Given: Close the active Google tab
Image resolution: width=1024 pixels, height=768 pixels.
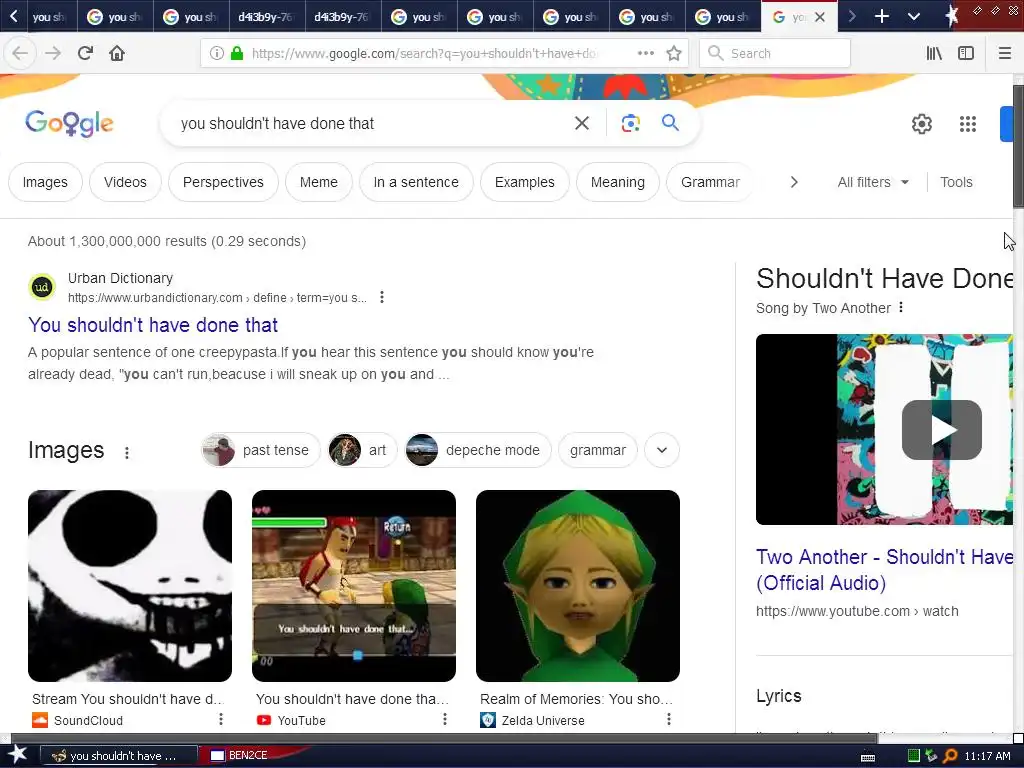Looking at the screenshot, I should [820, 17].
